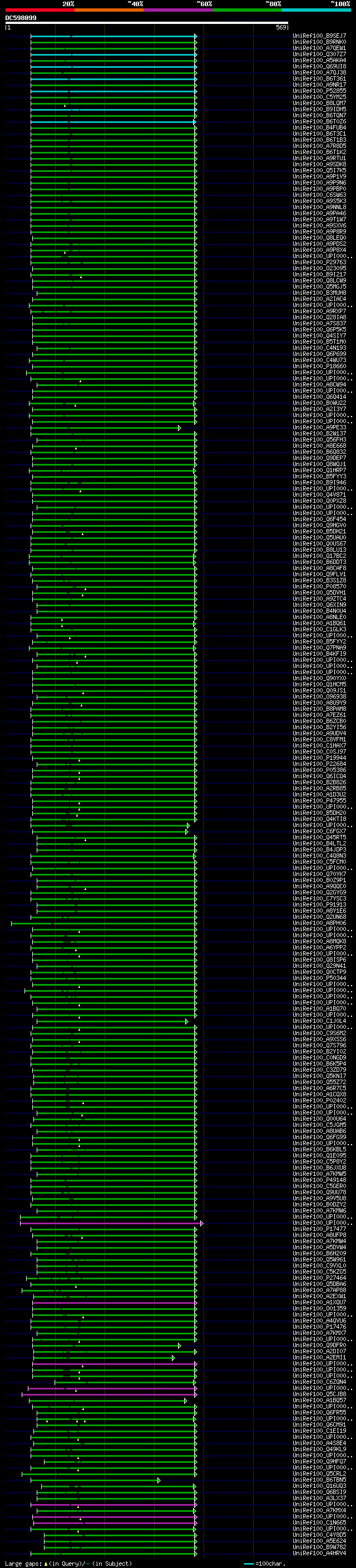Pick the UniRef100_A9UDV4 hit label
The height and width of the screenshot is (1568, 356).
point(319,734)
